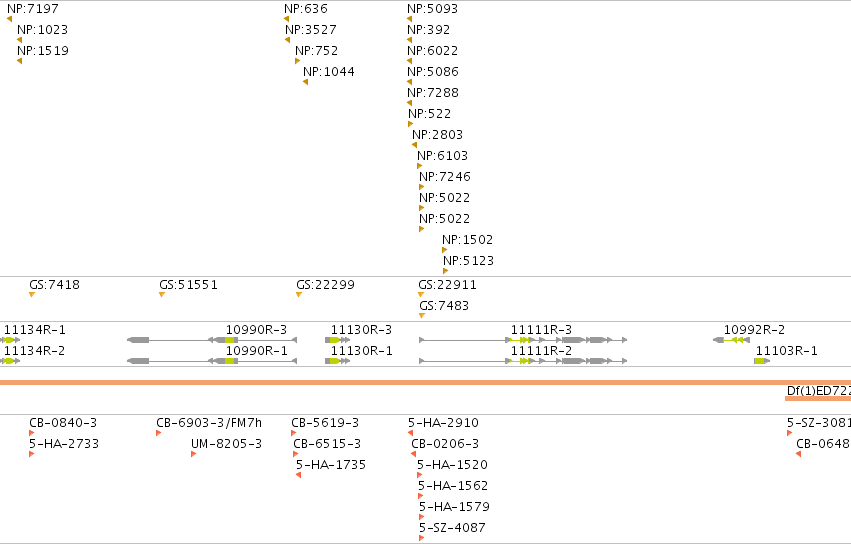Open the 11130R-1 transcript label
Viewport: 851px width, 544px height.
pos(361,351)
